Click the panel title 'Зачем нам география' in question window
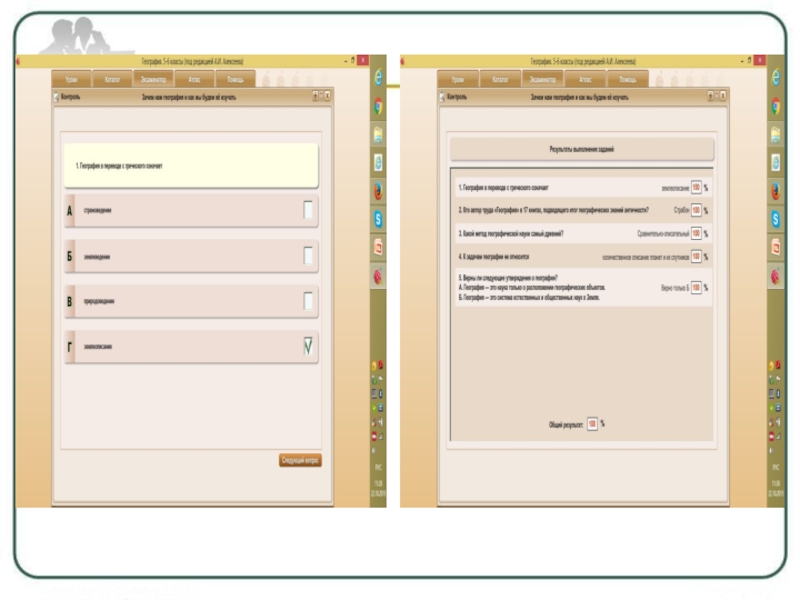The width and height of the screenshot is (800, 600). (x=189, y=97)
